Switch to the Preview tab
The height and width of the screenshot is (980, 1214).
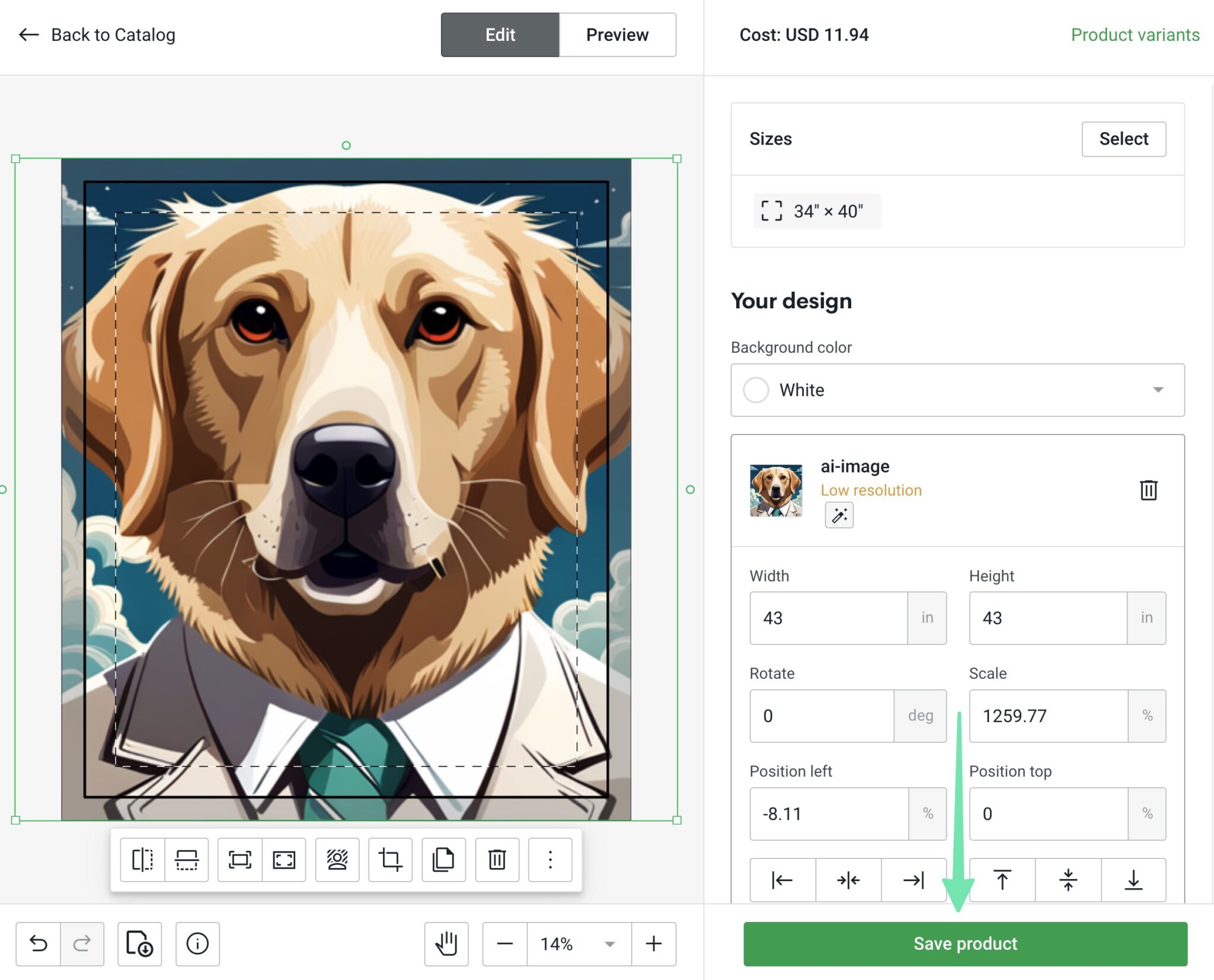[x=617, y=35]
